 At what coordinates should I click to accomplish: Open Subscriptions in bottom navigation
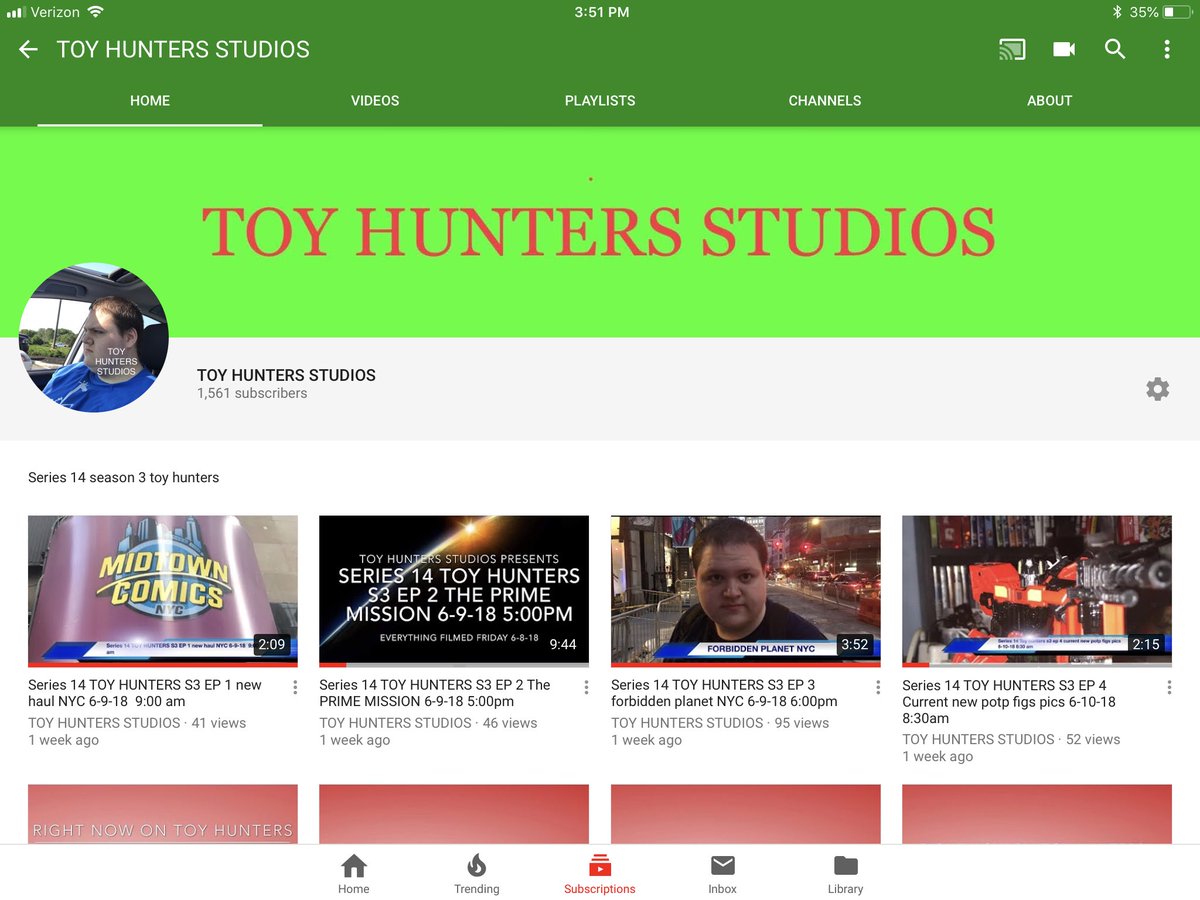(x=600, y=873)
